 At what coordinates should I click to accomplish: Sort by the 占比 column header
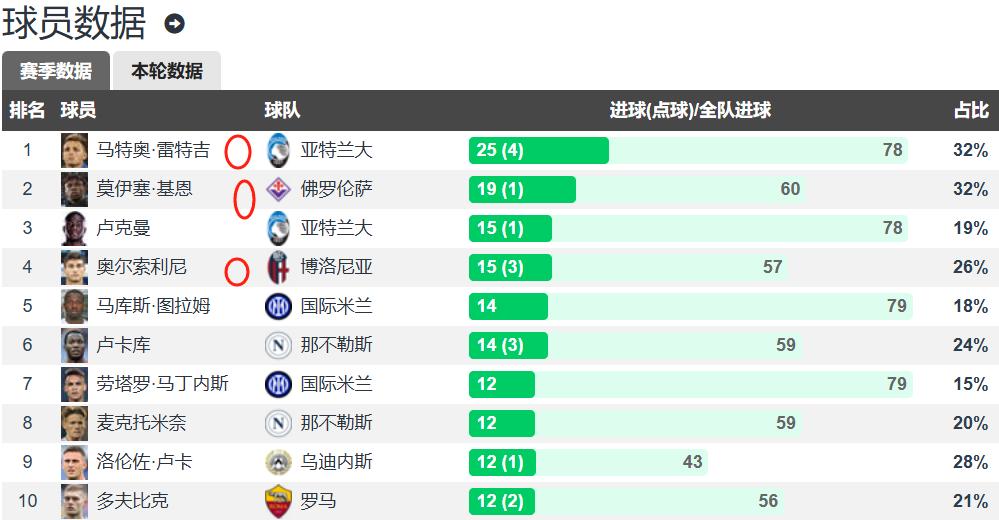pyautogui.click(x=971, y=110)
